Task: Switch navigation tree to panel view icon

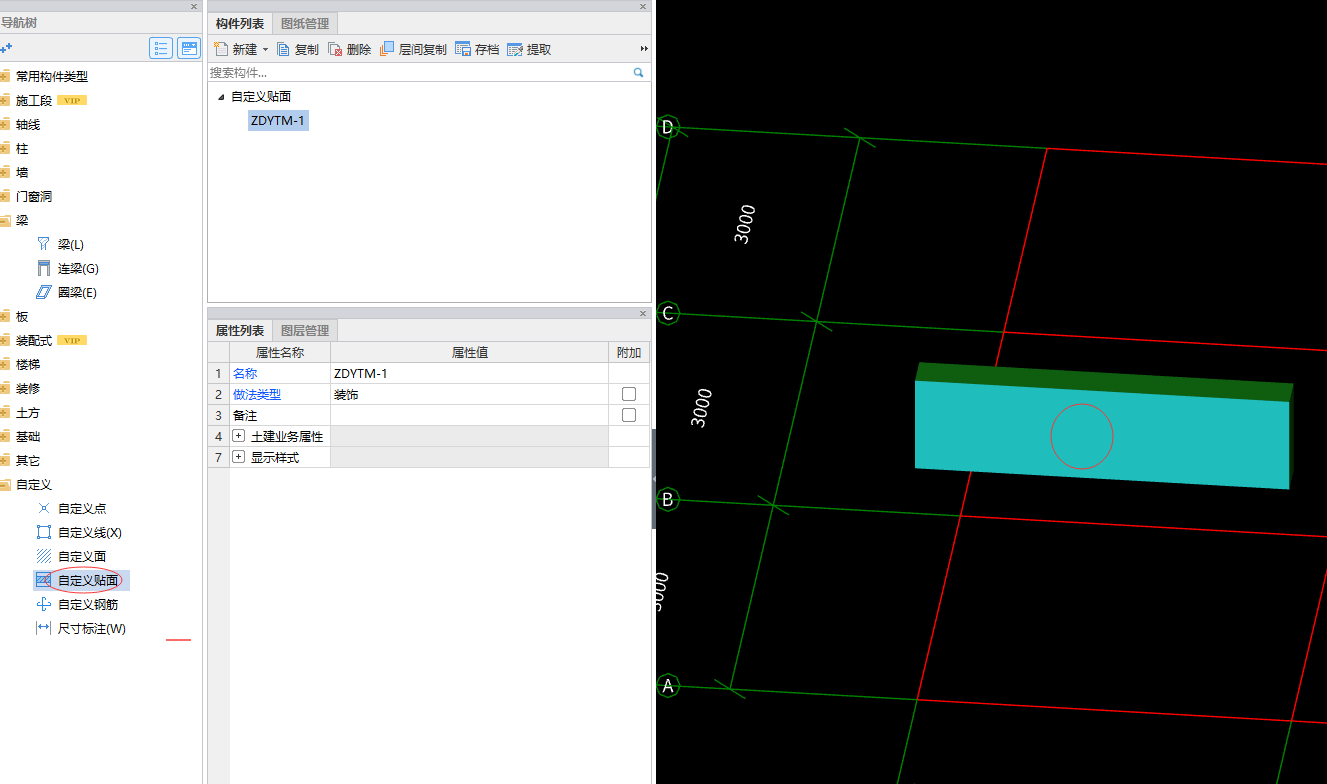Action: tap(189, 48)
